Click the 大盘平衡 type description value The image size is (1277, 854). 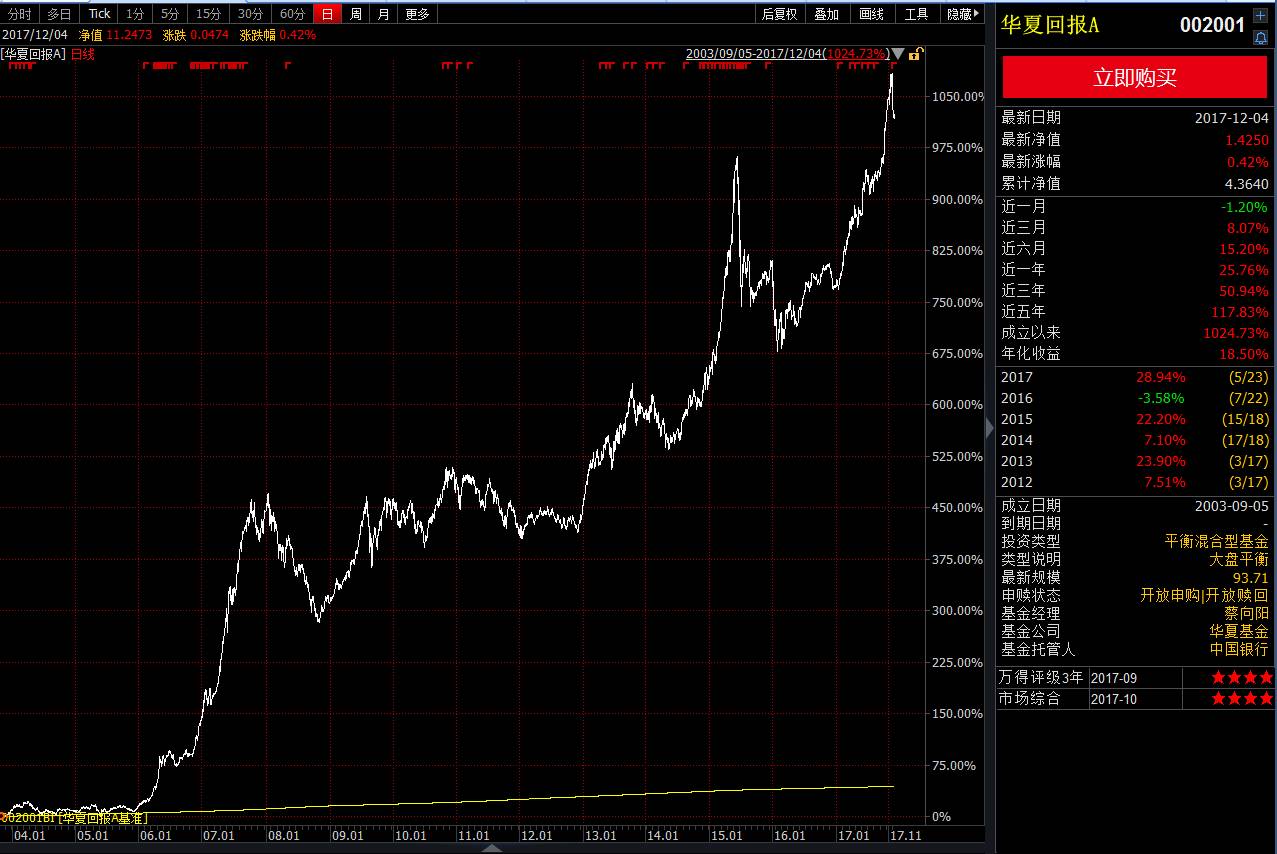click(1238, 559)
